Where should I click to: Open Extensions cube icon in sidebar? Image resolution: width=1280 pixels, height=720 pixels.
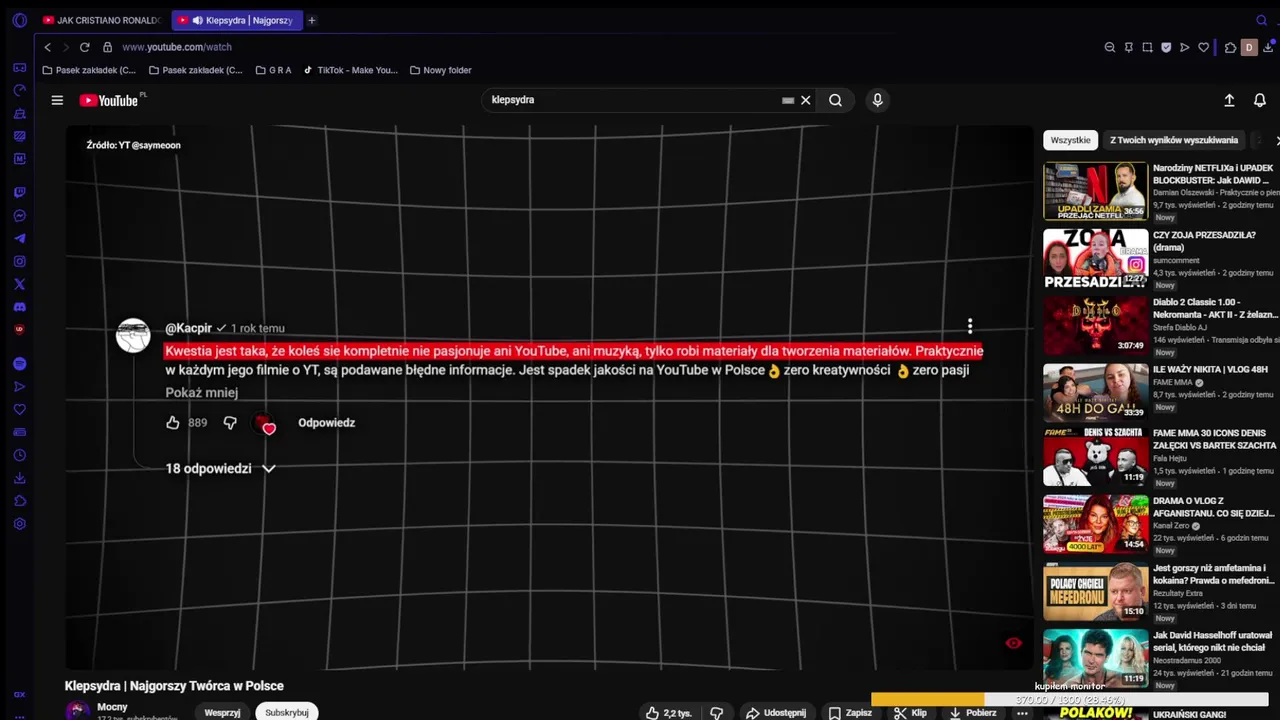coord(19,501)
